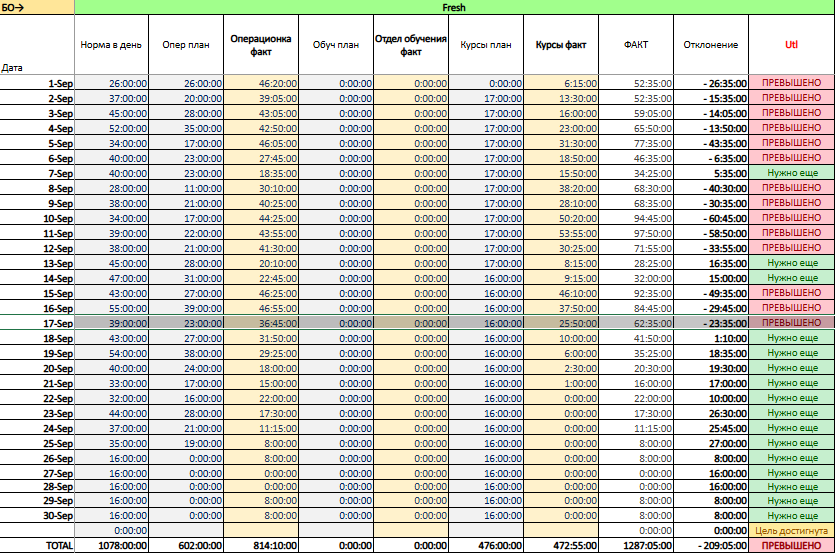This screenshot has height=553, width=835.
Task: Select the 'БО→' cell in top-left corner
Action: point(37,7)
